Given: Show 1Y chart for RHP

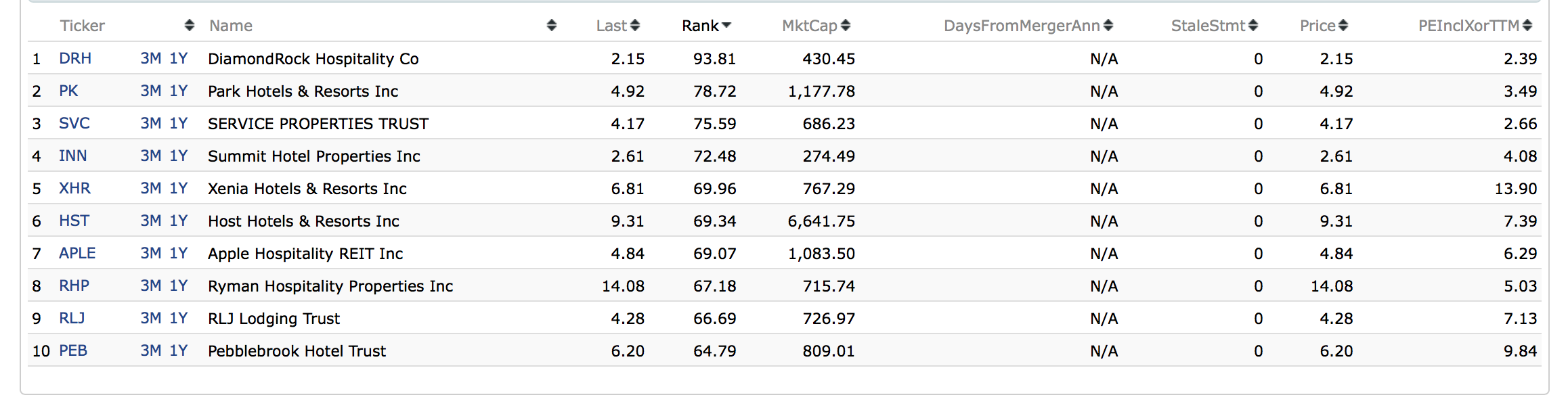Looking at the screenshot, I should 178,286.
